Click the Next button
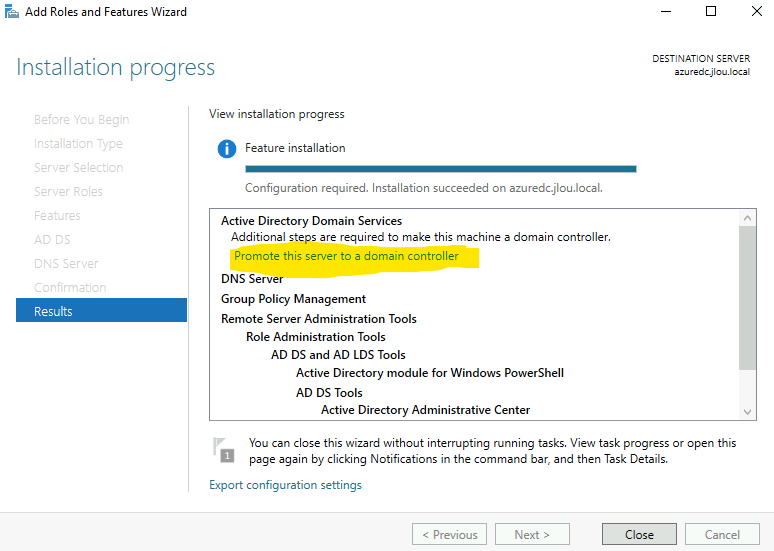Viewport: 774px width, 551px height. point(532,535)
